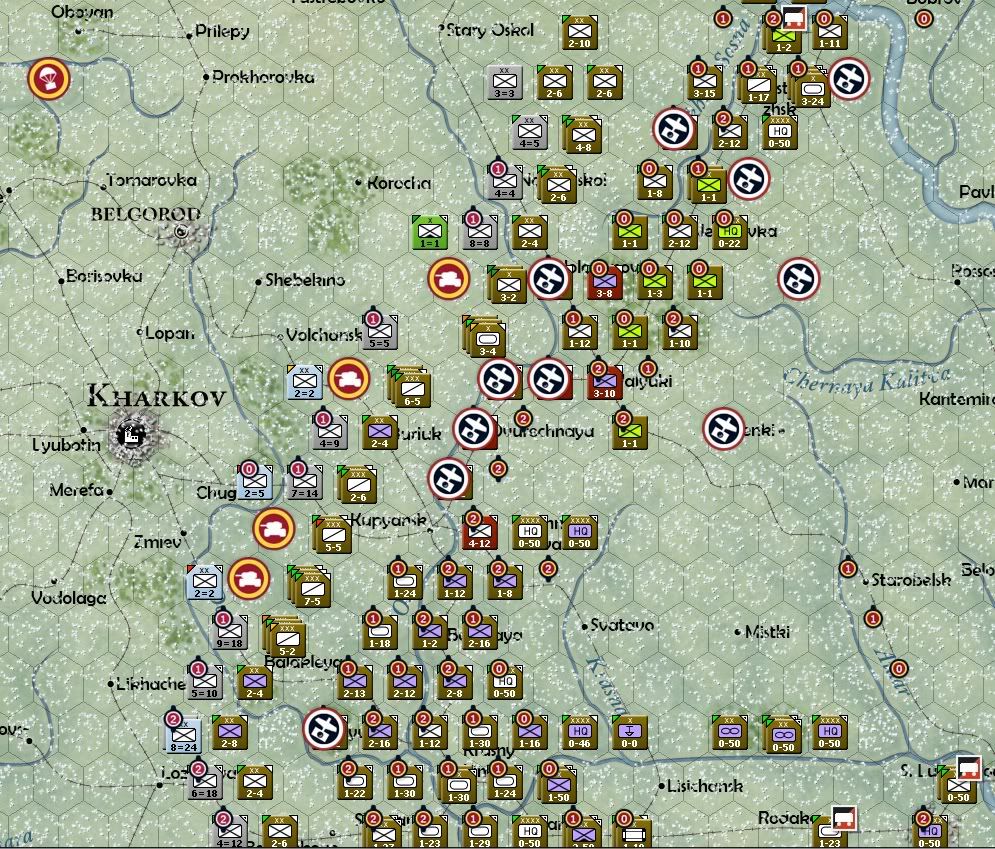Click the Merefa town label
Screen dimensions: 995x849
(x=77, y=490)
